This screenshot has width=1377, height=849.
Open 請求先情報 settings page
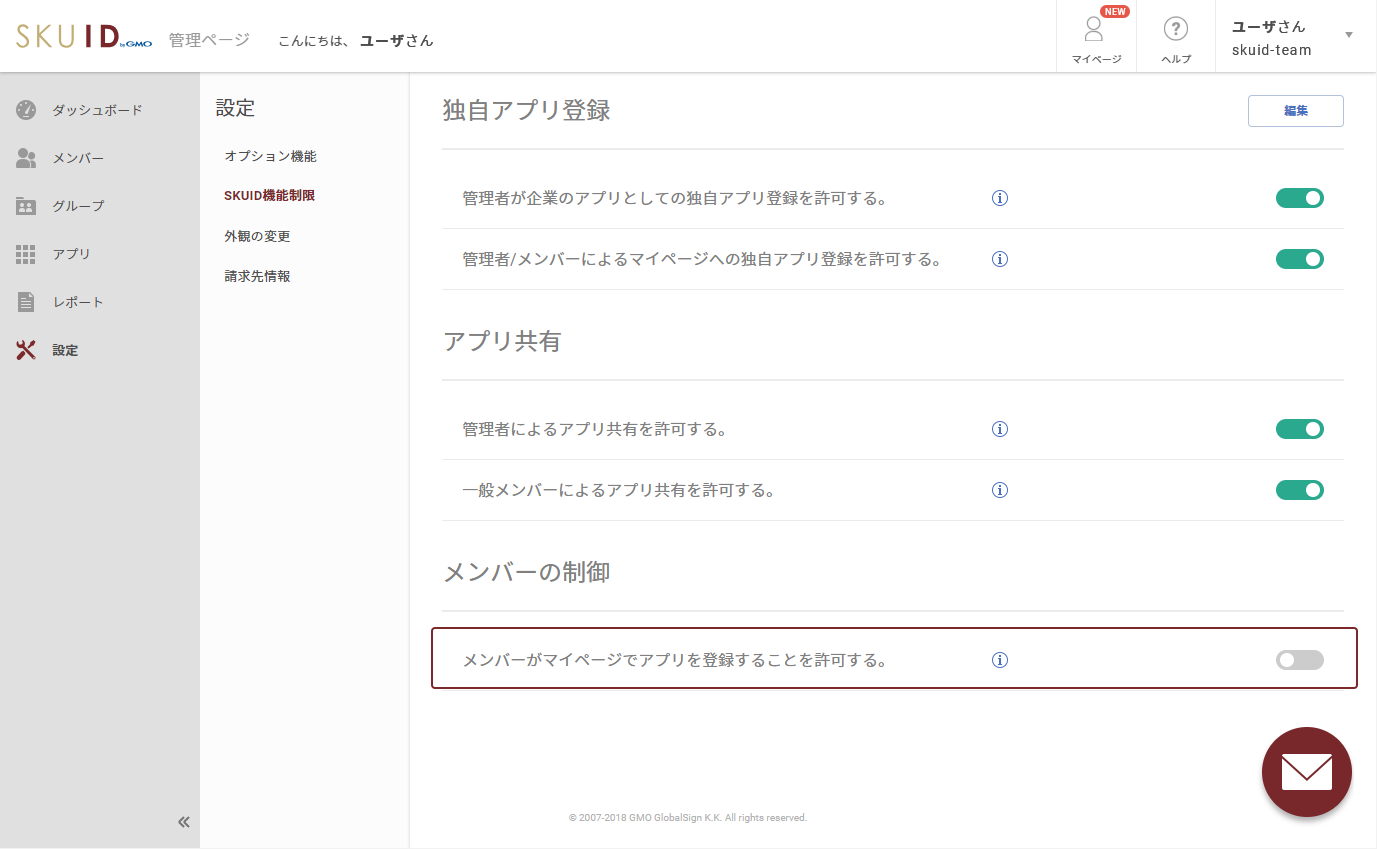257,276
